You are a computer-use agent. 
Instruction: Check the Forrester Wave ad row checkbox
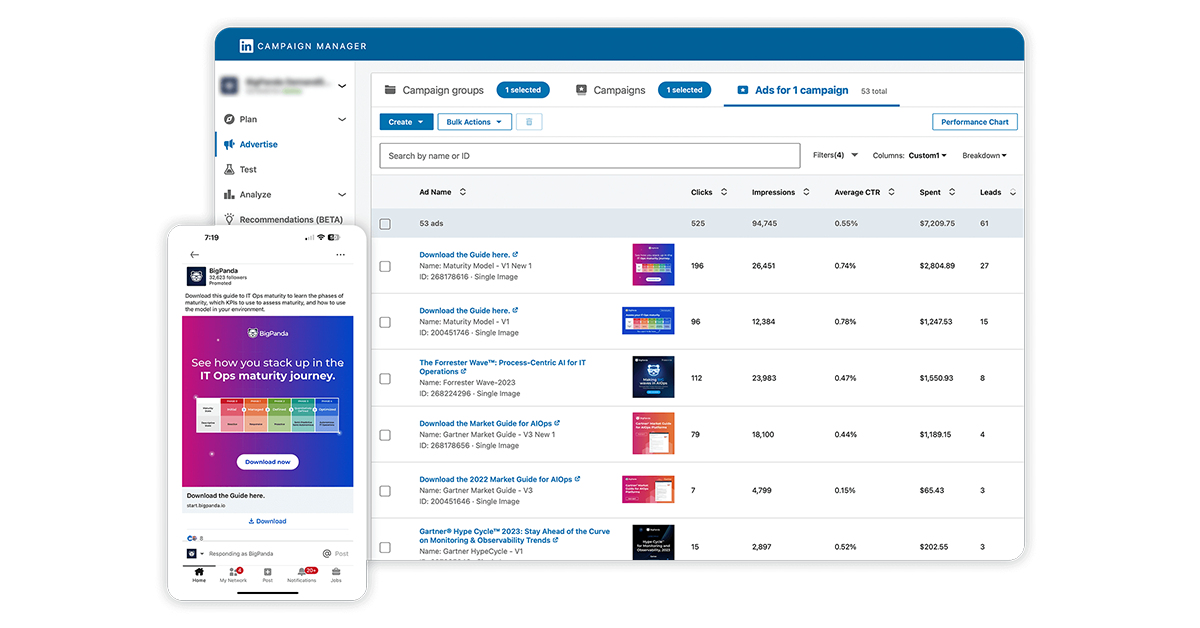tap(385, 379)
